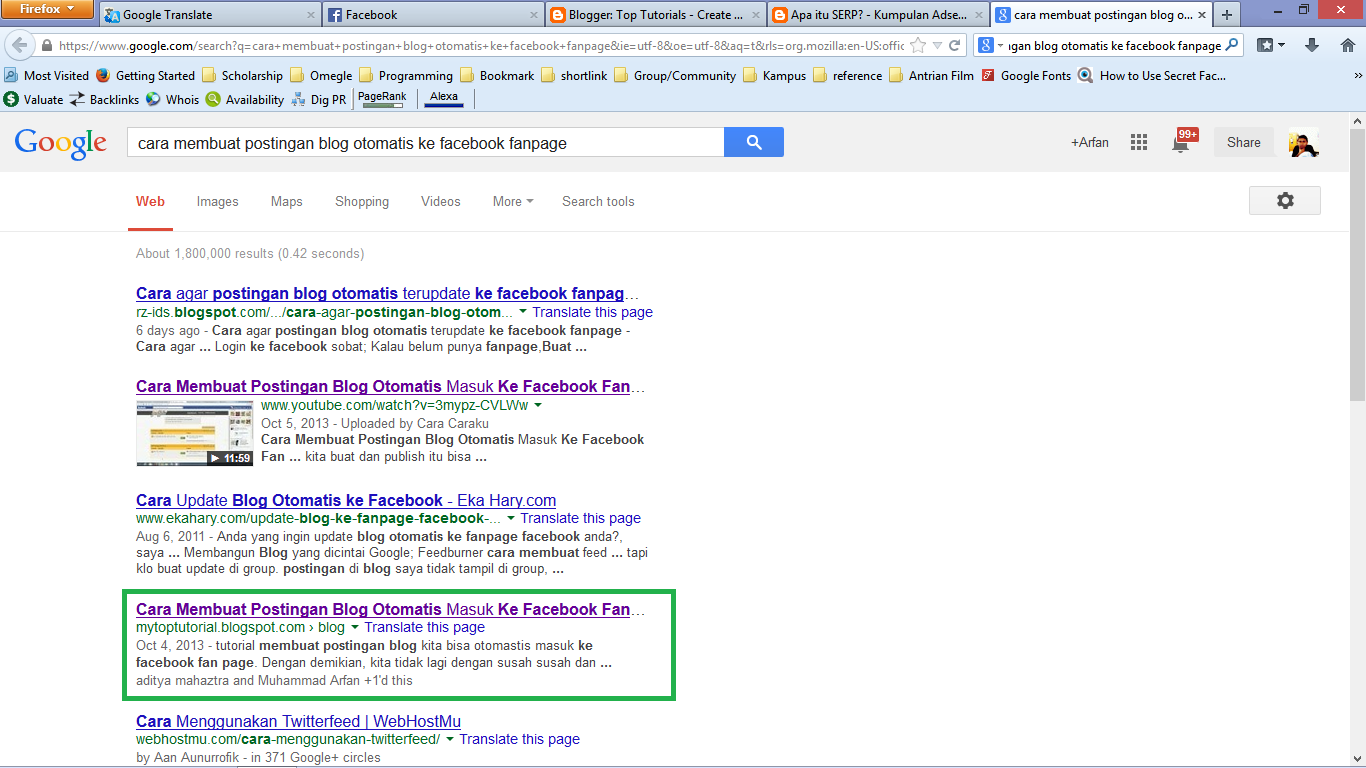Open How to Use Secret Fac... bookmark
Image resolution: width=1366 pixels, height=768 pixels.
(x=1152, y=75)
